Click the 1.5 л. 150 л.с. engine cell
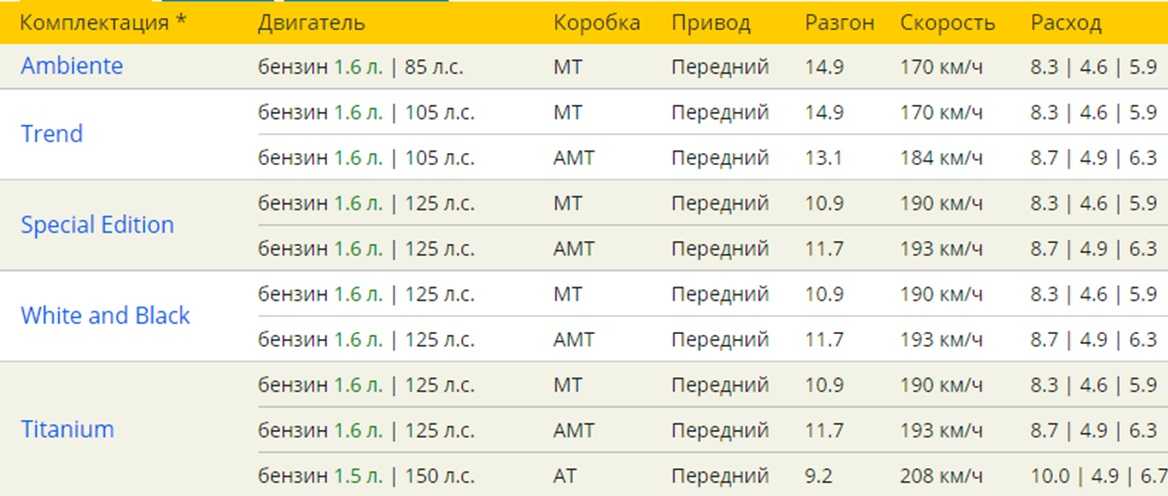Screen dimensions: 1168x496 [x=366, y=476]
